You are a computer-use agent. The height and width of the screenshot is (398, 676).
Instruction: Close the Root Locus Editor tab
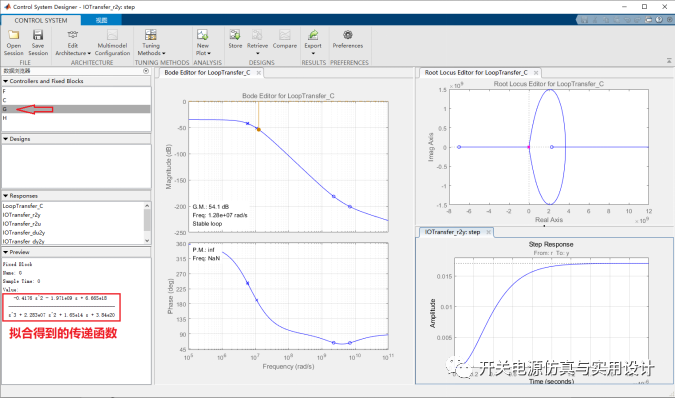click(536, 72)
